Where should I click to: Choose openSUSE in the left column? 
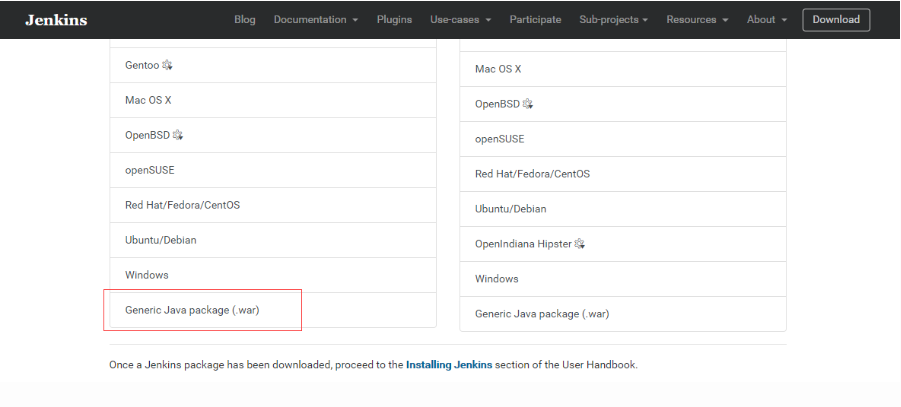pyautogui.click(x=273, y=170)
